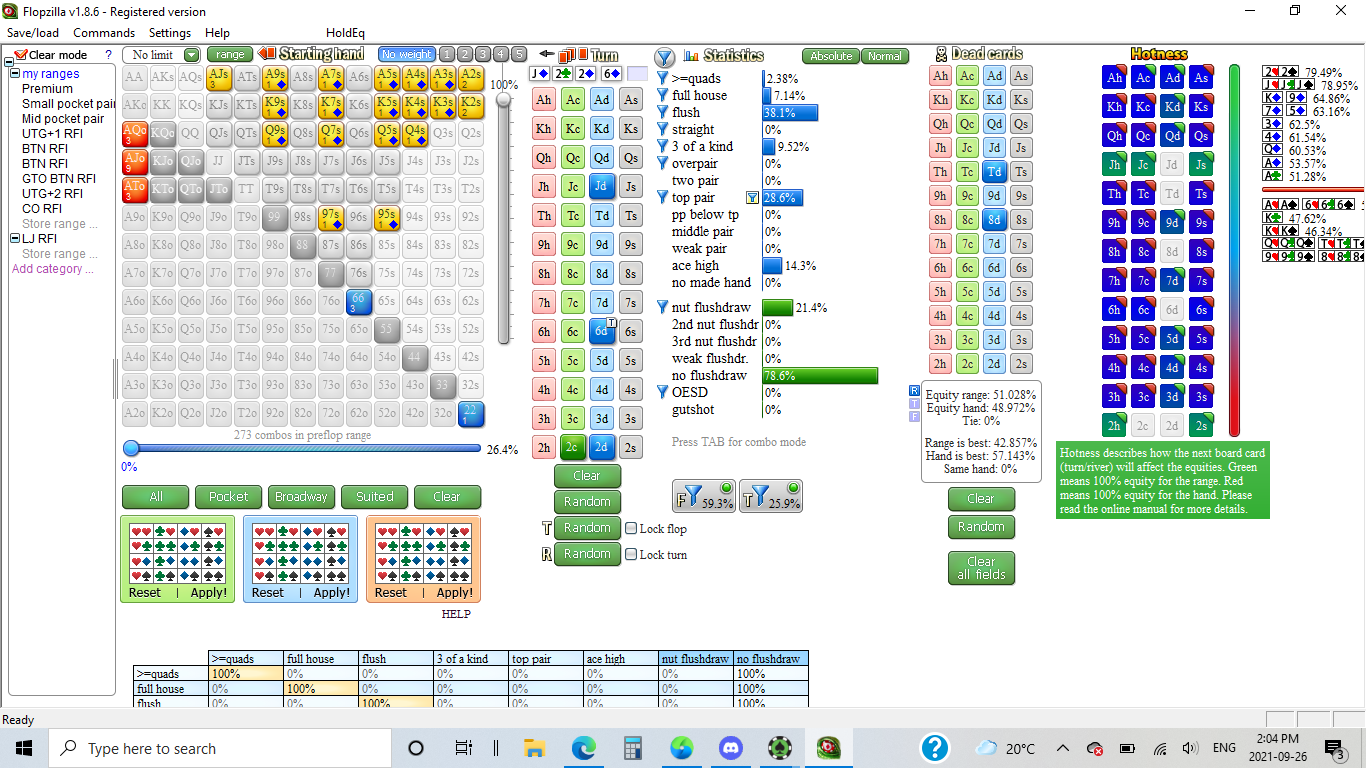The width and height of the screenshot is (1366, 768).
Task: Open the Help menu
Action: [217, 33]
